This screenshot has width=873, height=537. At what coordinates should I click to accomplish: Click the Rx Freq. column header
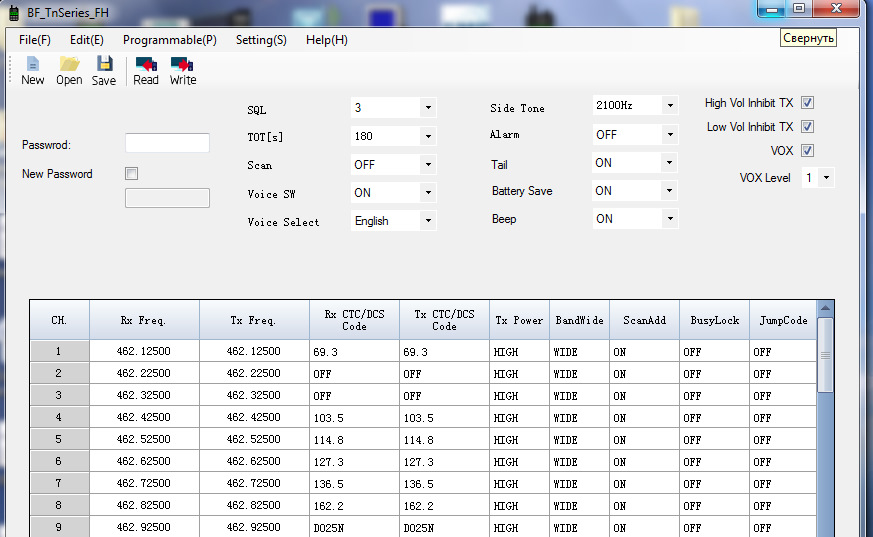[143, 321]
